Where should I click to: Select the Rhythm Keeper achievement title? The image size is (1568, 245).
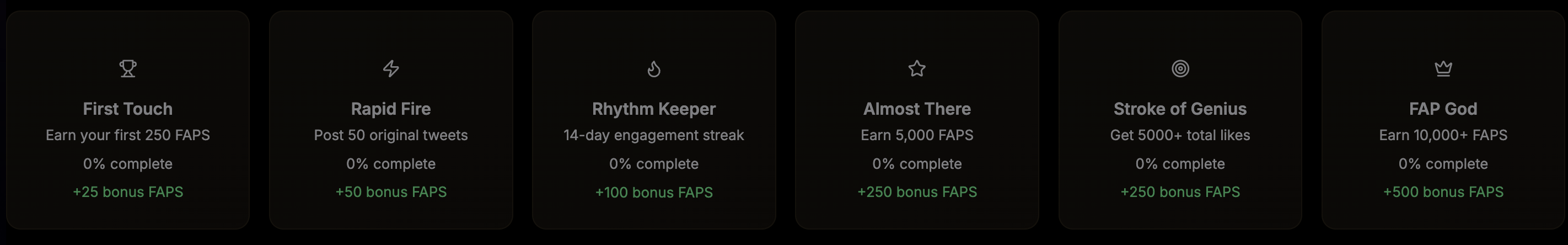(x=654, y=109)
